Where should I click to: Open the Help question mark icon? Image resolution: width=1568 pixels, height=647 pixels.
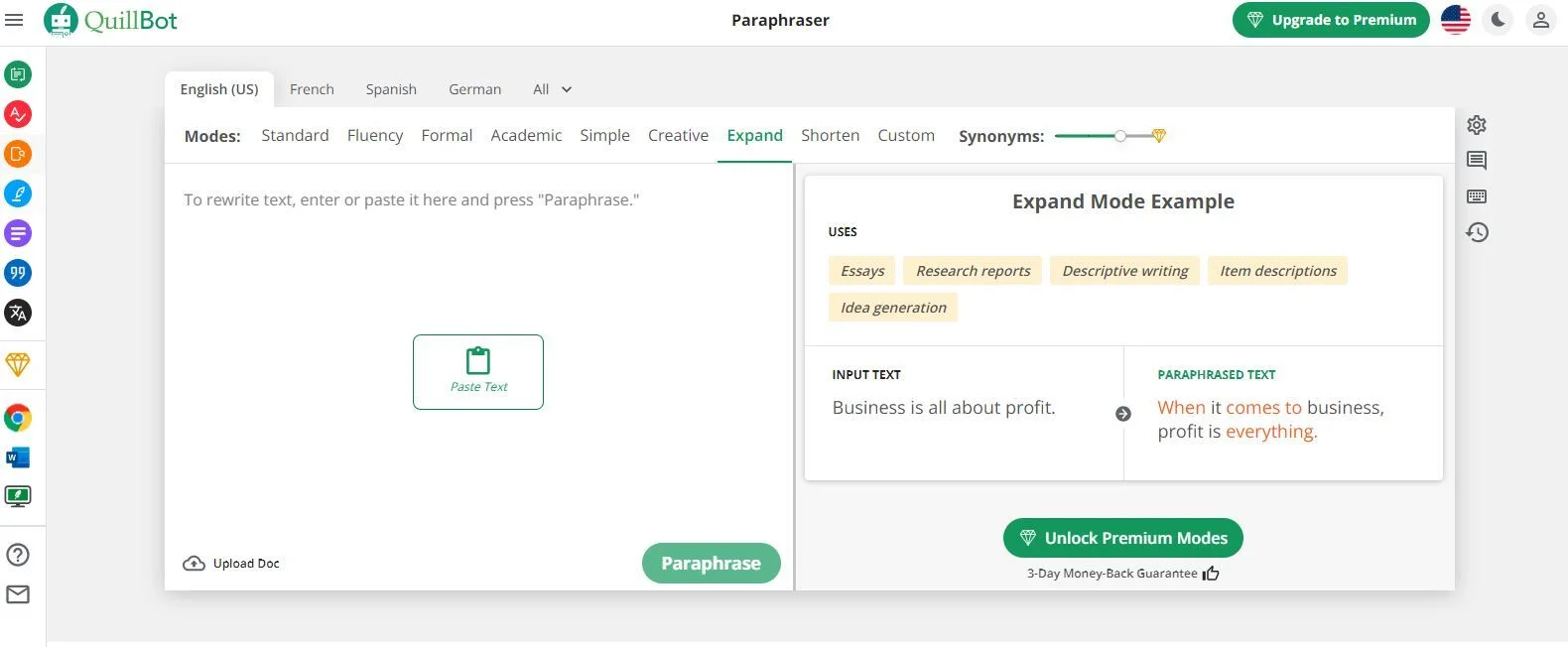click(18, 555)
